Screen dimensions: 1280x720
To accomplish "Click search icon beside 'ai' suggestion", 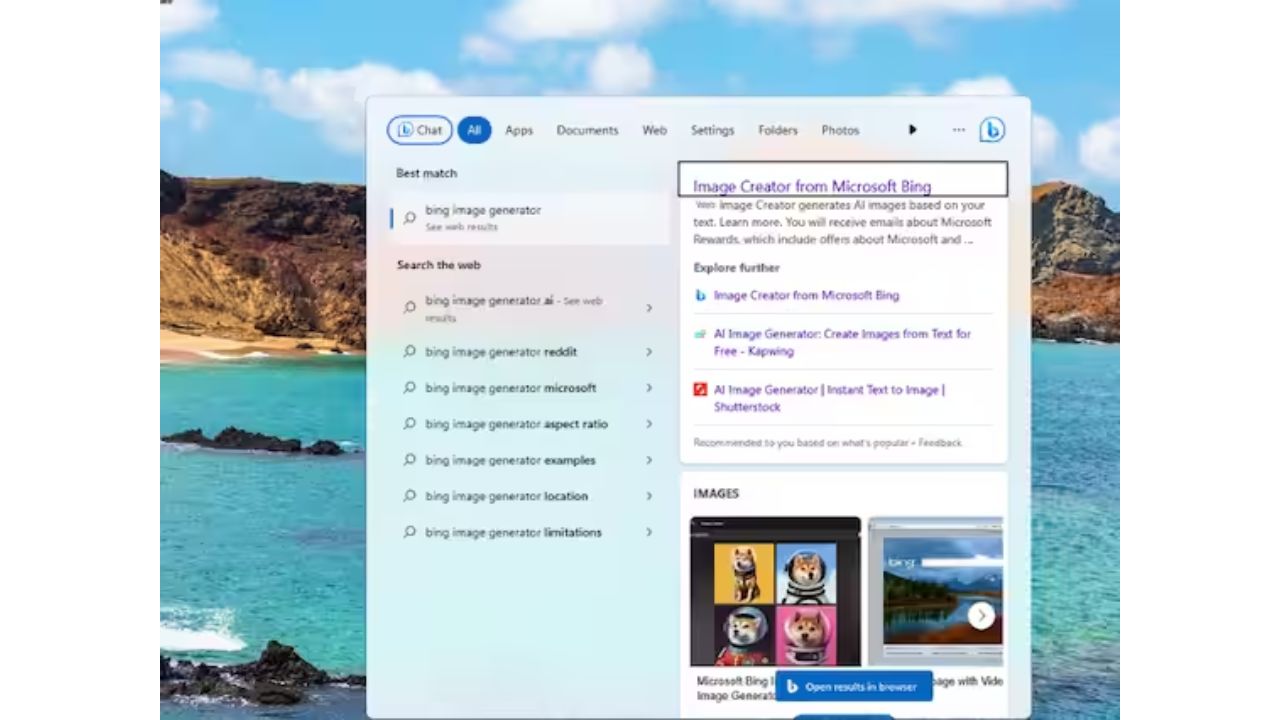I will (x=409, y=308).
